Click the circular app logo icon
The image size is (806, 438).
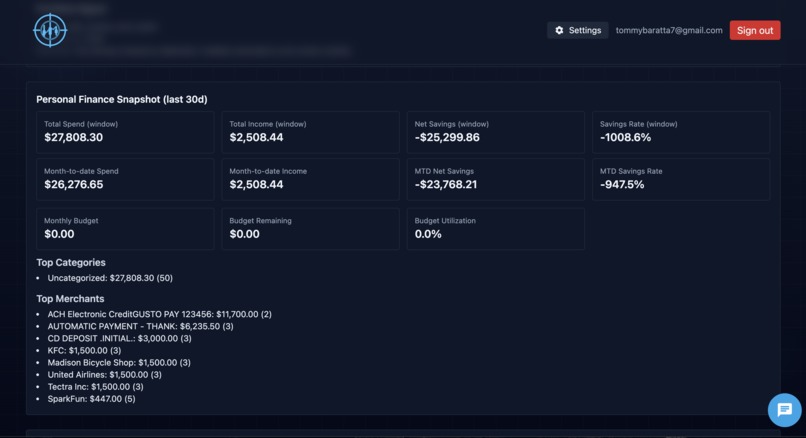click(50, 30)
